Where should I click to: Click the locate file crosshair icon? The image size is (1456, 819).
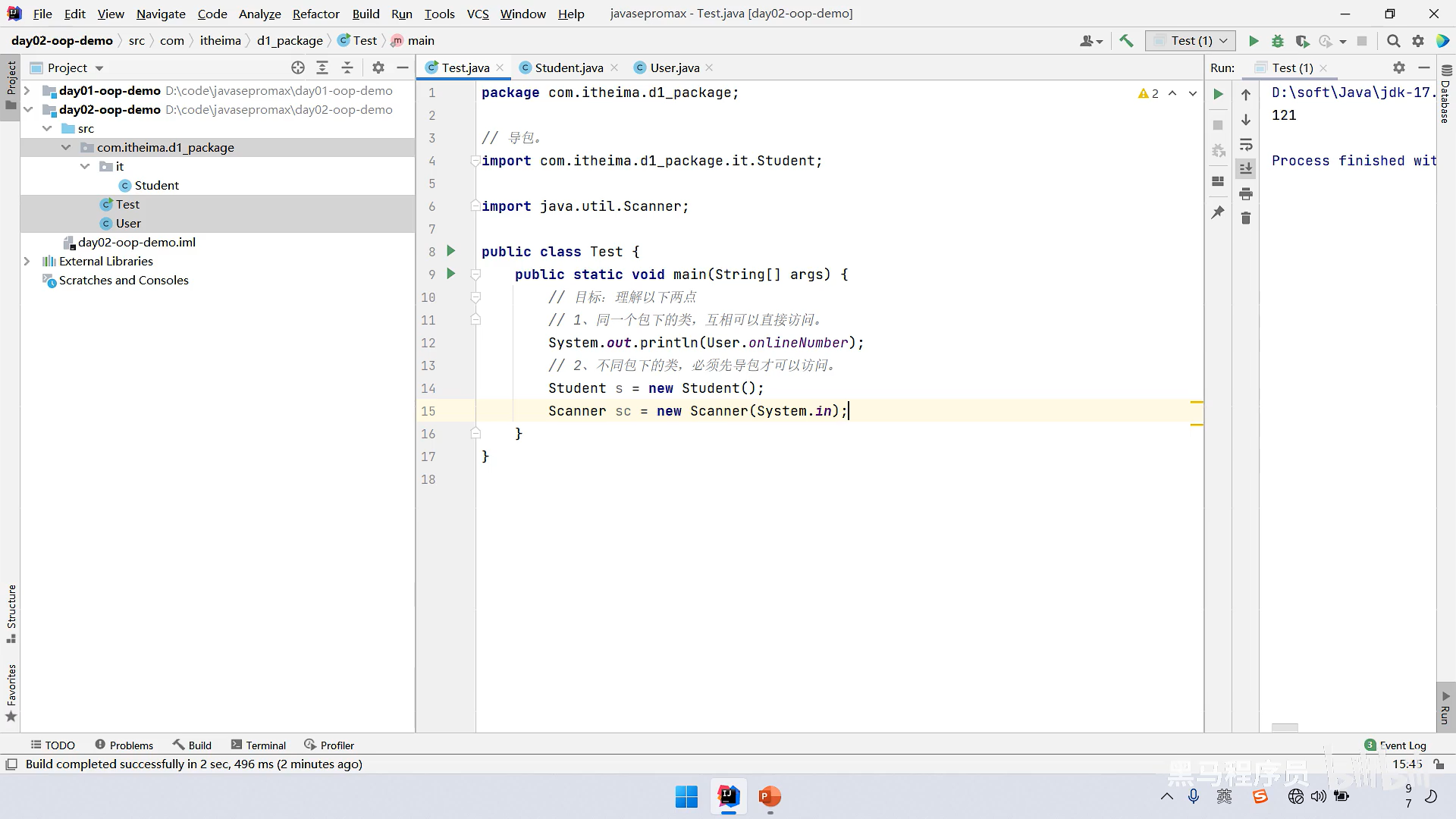coord(298,67)
